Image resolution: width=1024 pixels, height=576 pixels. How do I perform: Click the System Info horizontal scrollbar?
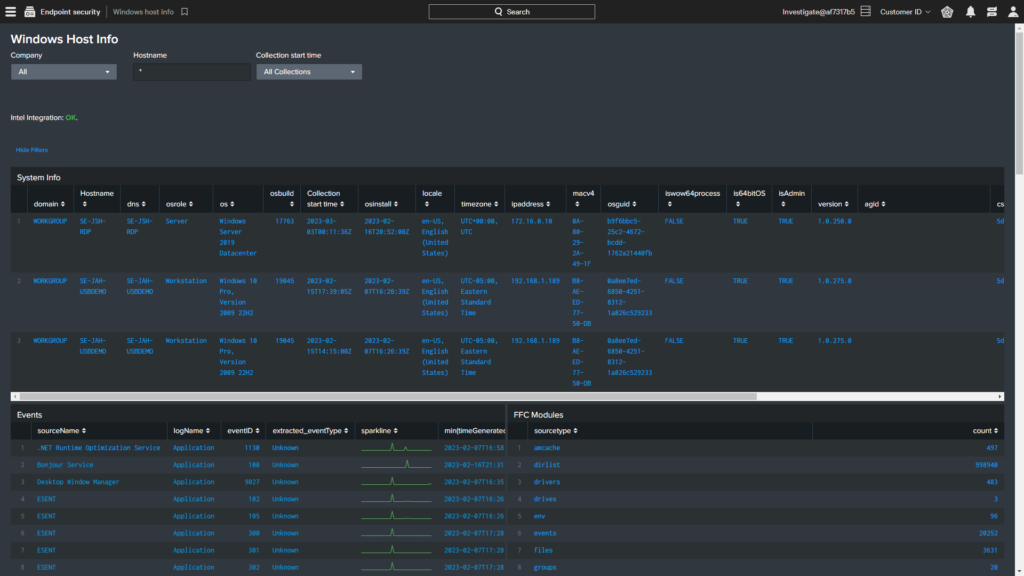(x=387, y=396)
